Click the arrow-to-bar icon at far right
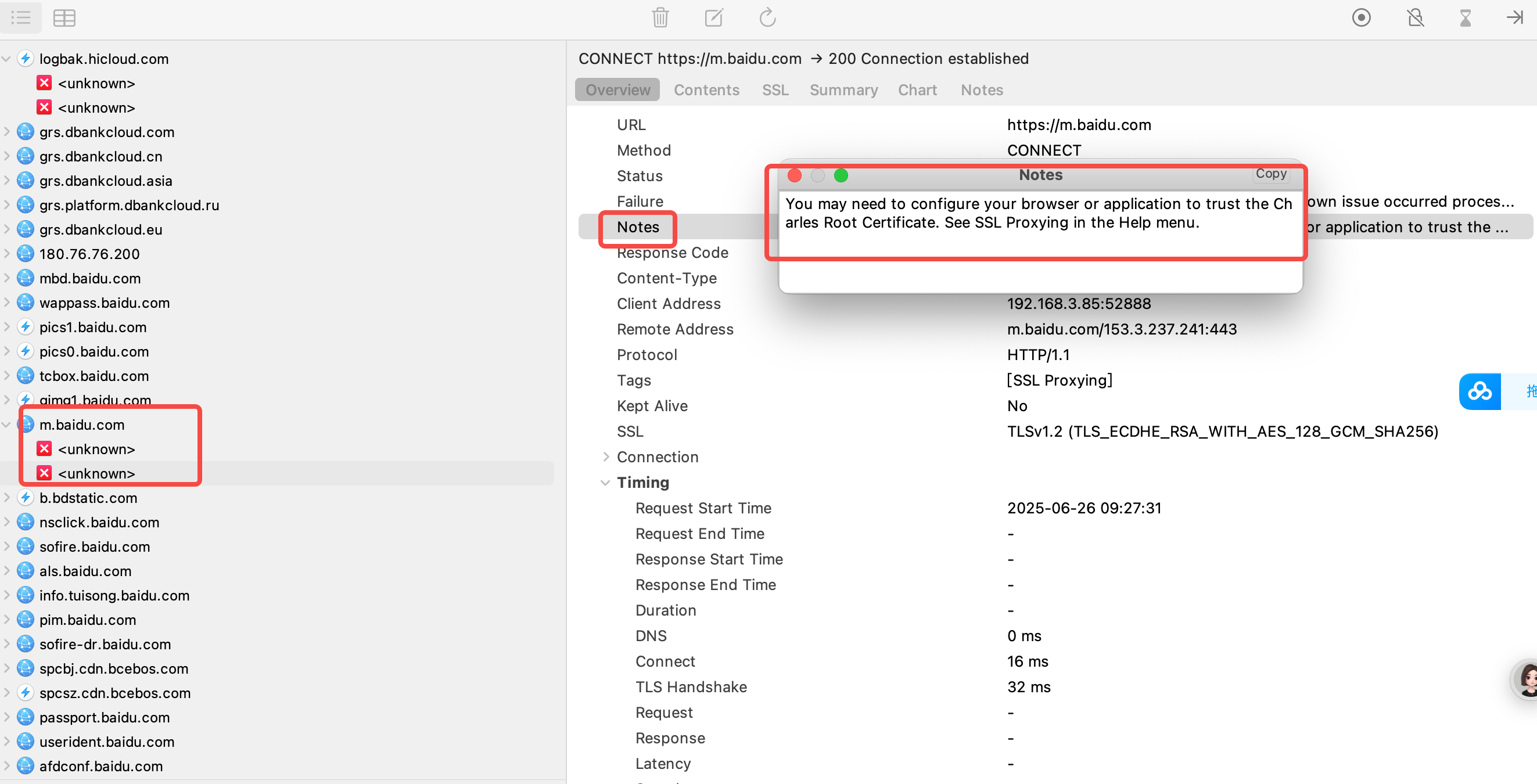Viewport: 1537px width, 784px height. coord(1514,18)
